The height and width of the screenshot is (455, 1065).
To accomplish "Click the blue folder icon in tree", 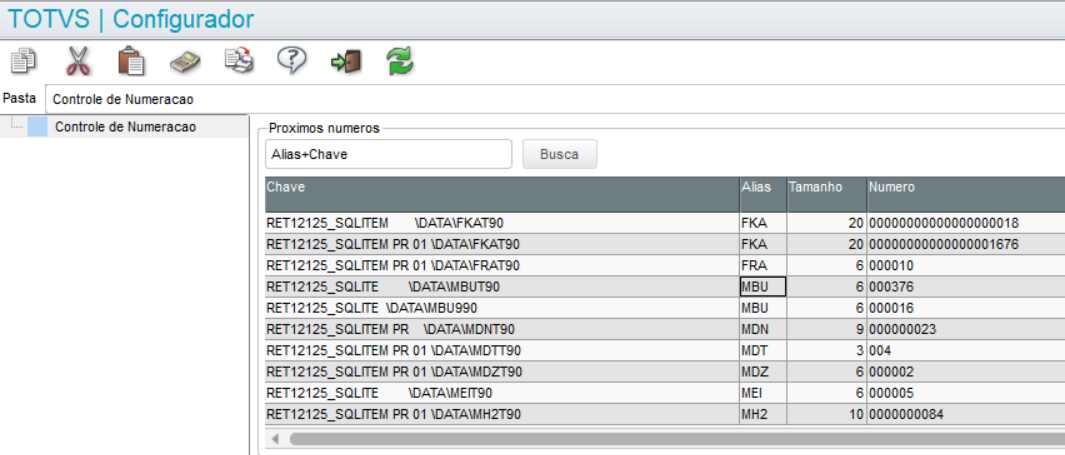I will point(37,127).
